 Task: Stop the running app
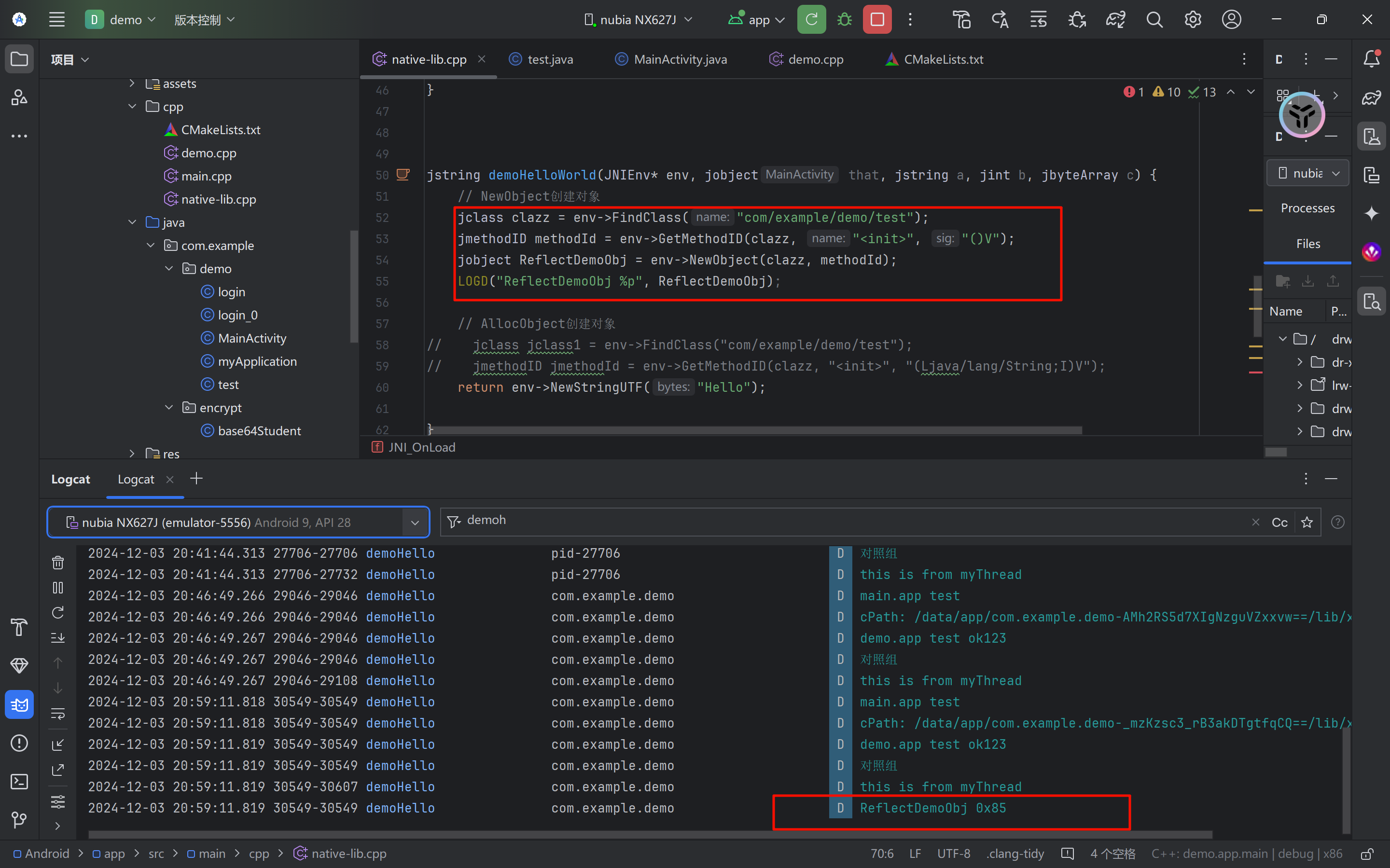[x=877, y=19]
